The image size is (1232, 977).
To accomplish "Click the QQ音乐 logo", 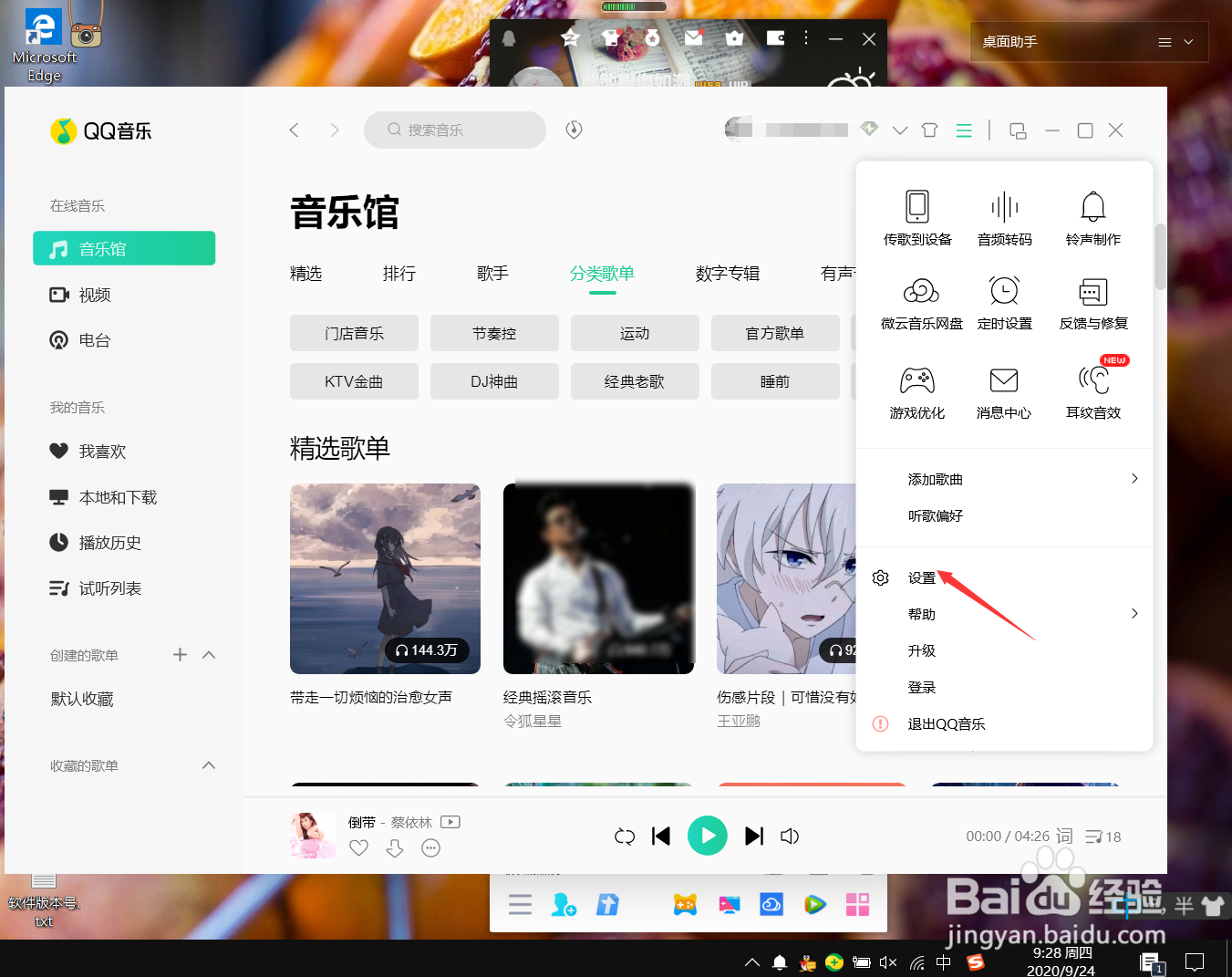I will 101,130.
